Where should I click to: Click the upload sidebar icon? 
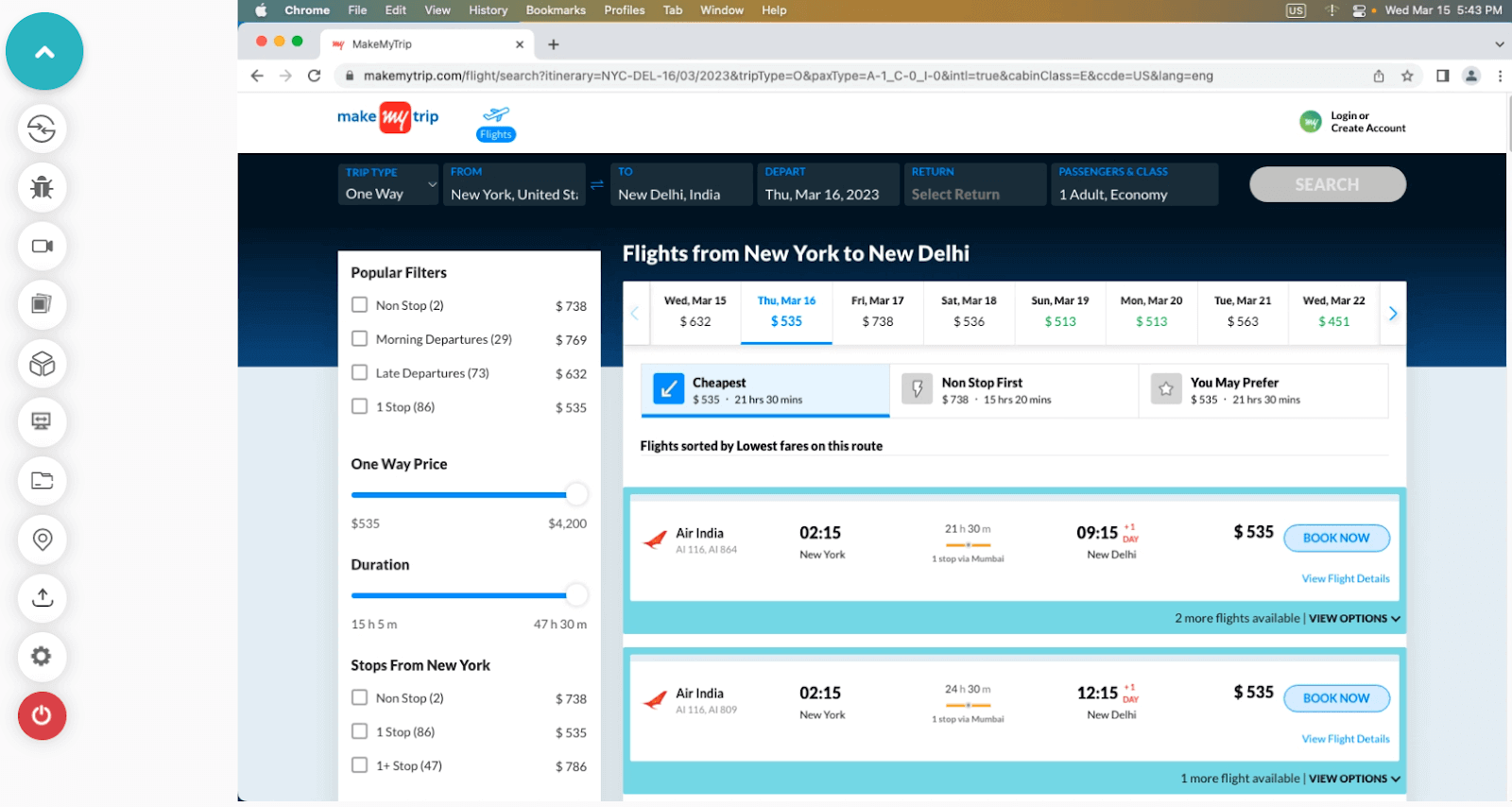[42, 597]
